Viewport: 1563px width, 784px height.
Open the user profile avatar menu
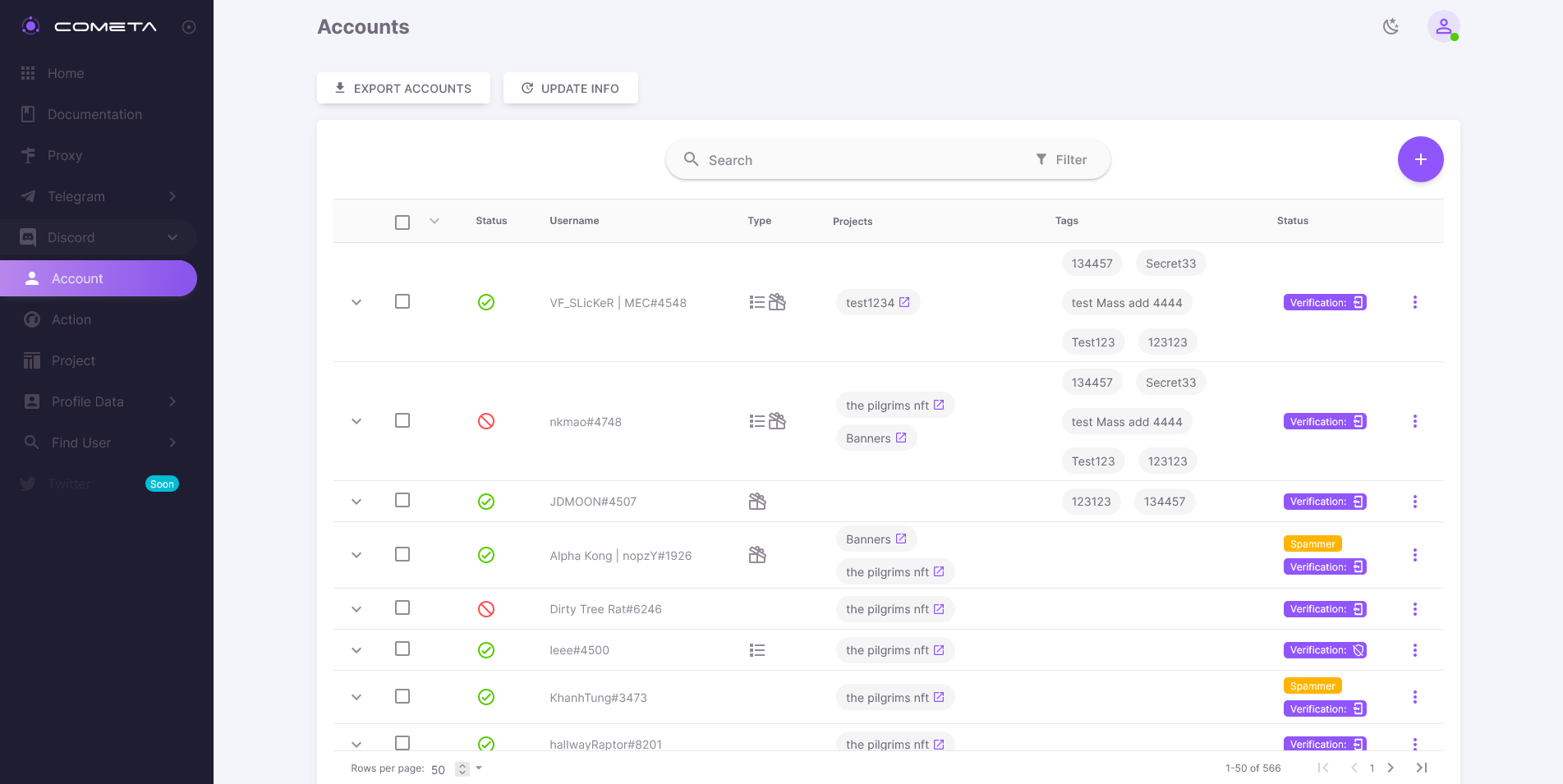(1443, 26)
